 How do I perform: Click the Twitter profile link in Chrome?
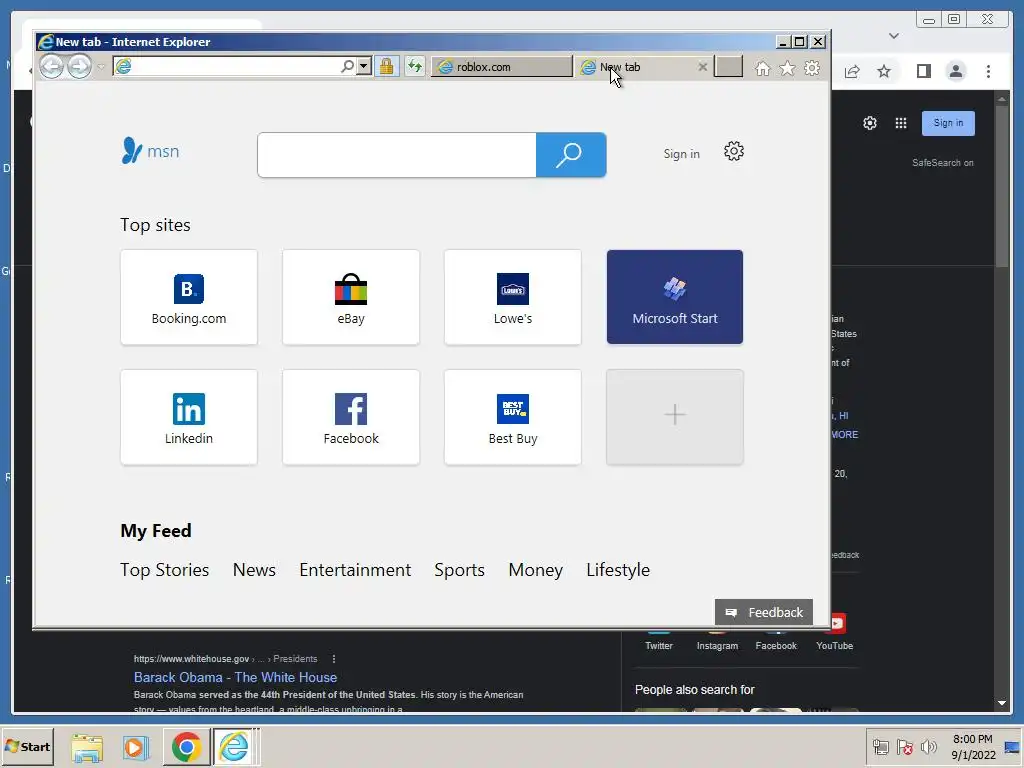(x=658, y=645)
